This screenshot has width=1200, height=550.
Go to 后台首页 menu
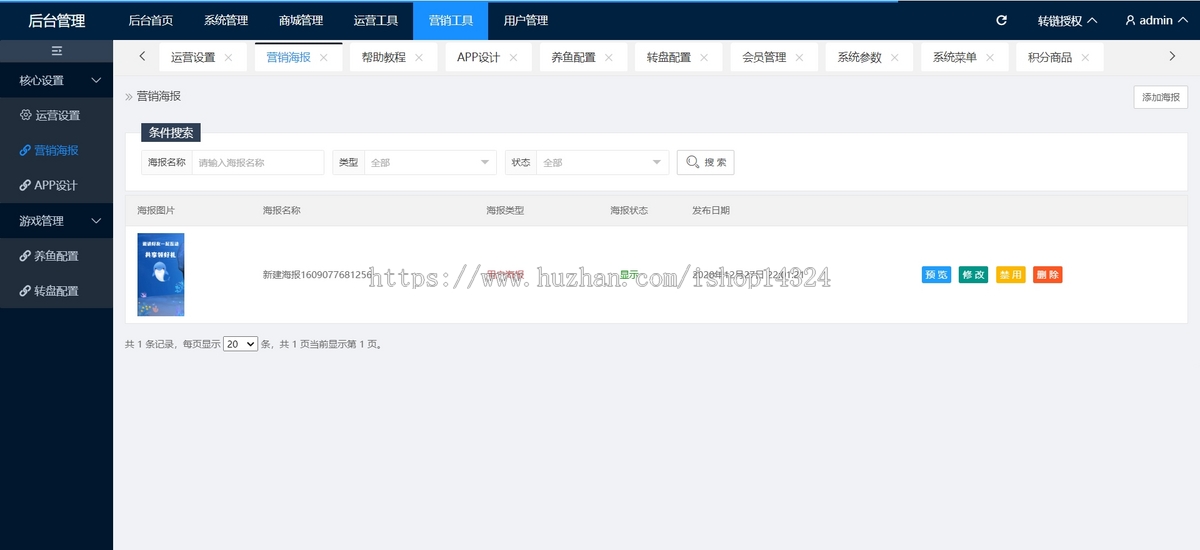pyautogui.click(x=151, y=20)
